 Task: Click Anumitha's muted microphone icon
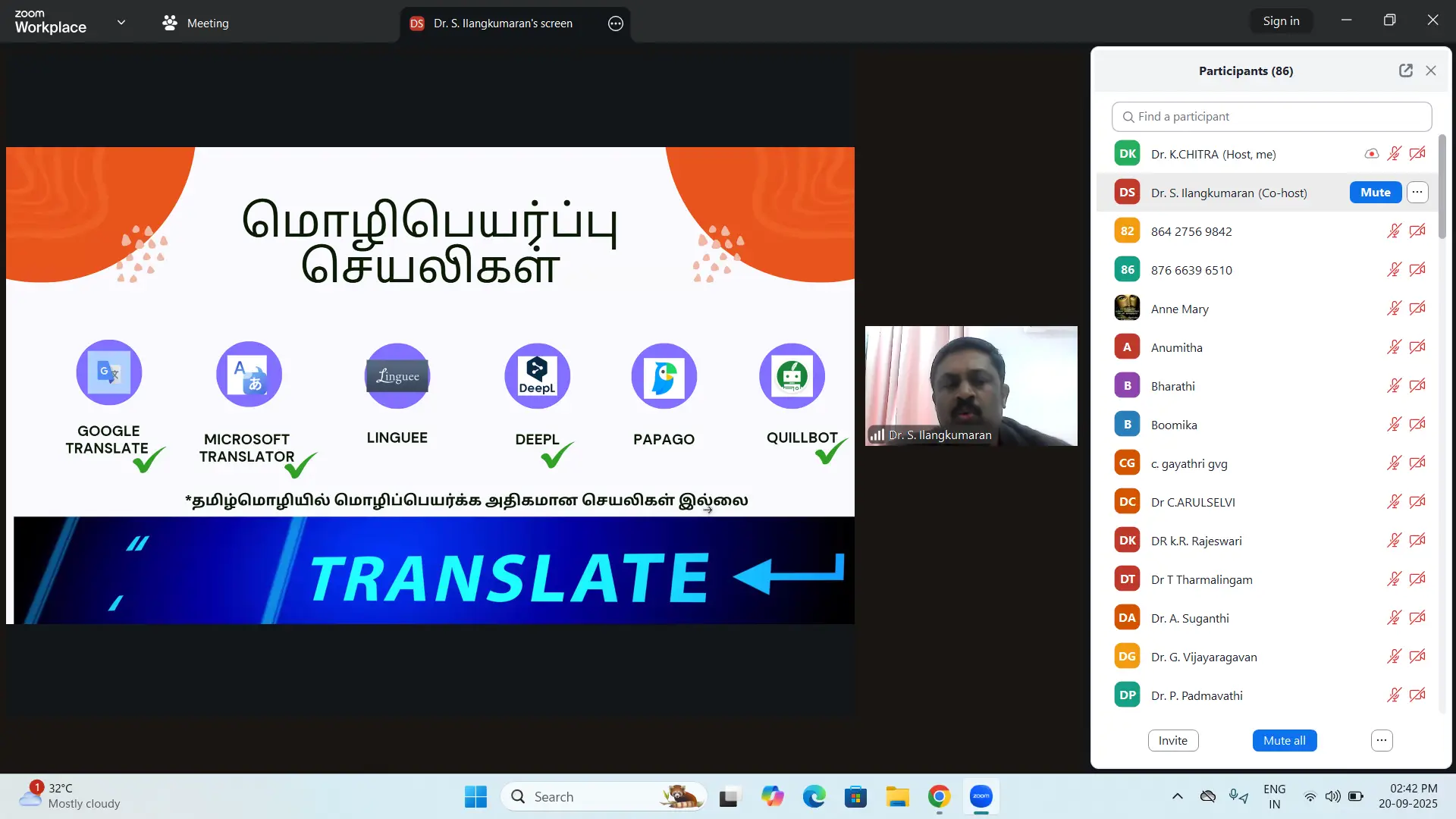(x=1394, y=347)
